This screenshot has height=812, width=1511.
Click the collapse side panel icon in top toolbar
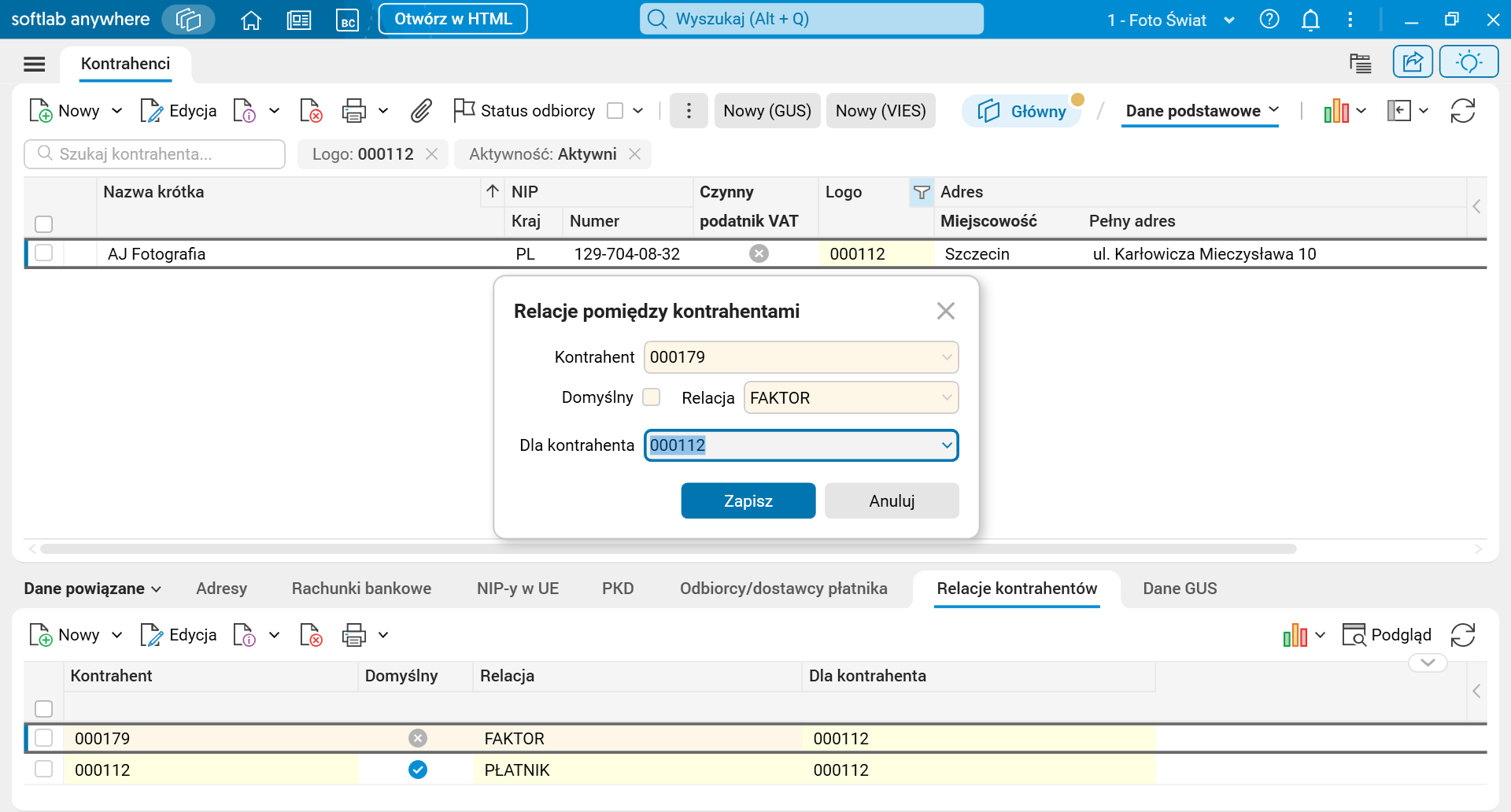1398,111
